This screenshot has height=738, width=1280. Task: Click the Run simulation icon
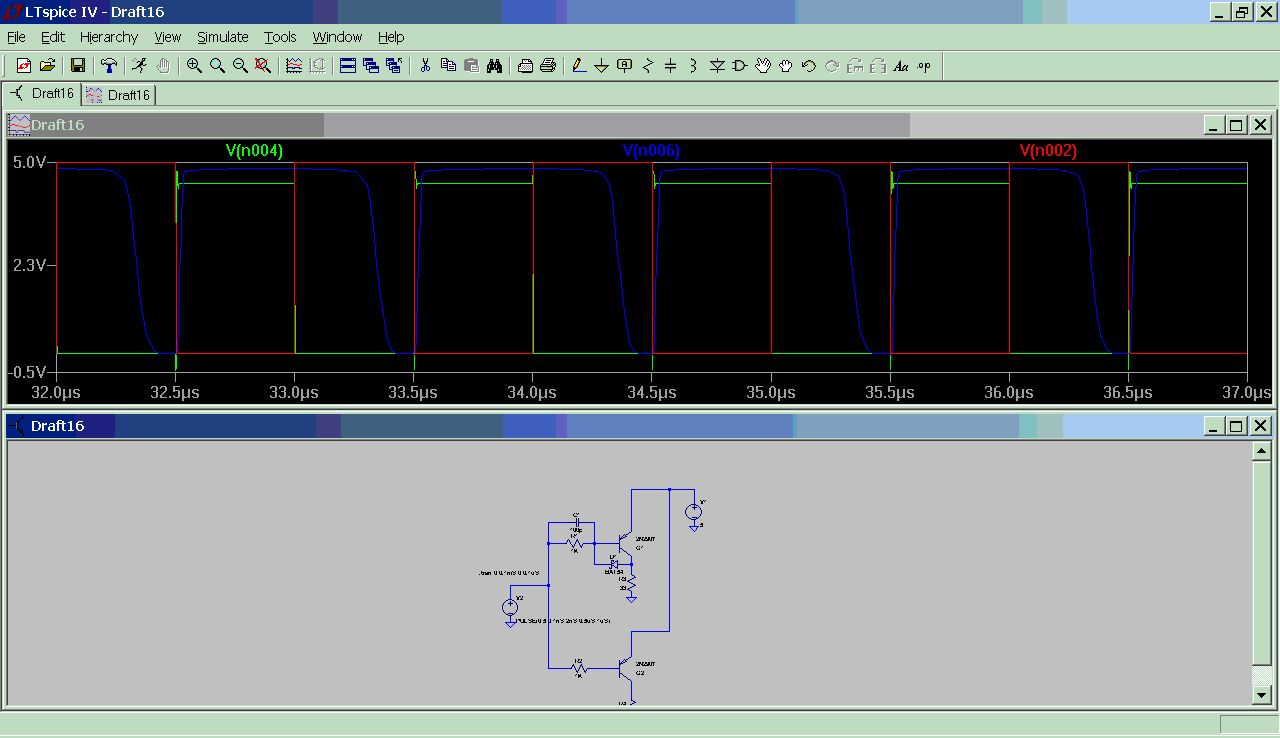pyautogui.click(x=139, y=66)
